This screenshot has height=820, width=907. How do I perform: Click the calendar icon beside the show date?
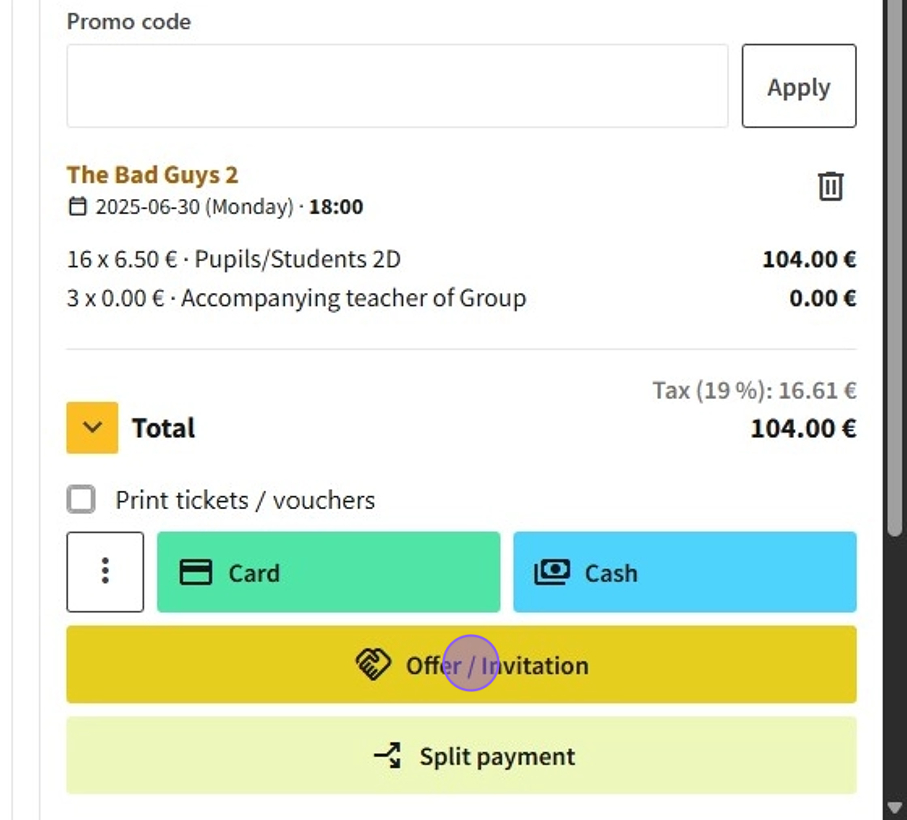(77, 208)
